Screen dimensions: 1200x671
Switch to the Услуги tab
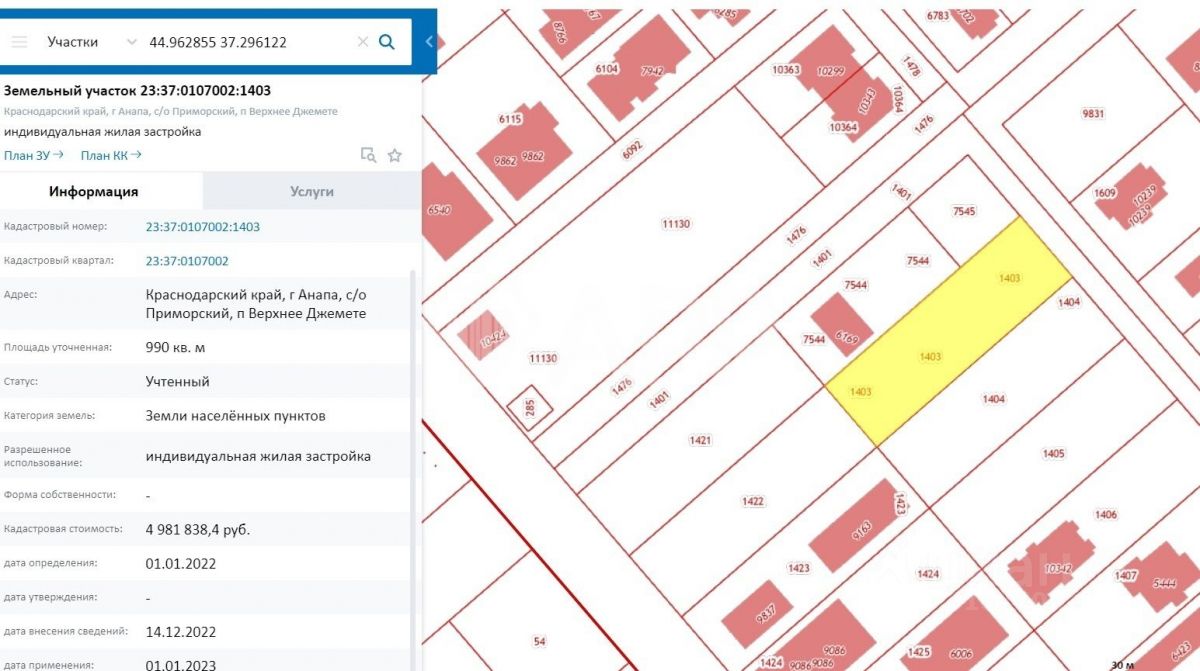point(312,191)
